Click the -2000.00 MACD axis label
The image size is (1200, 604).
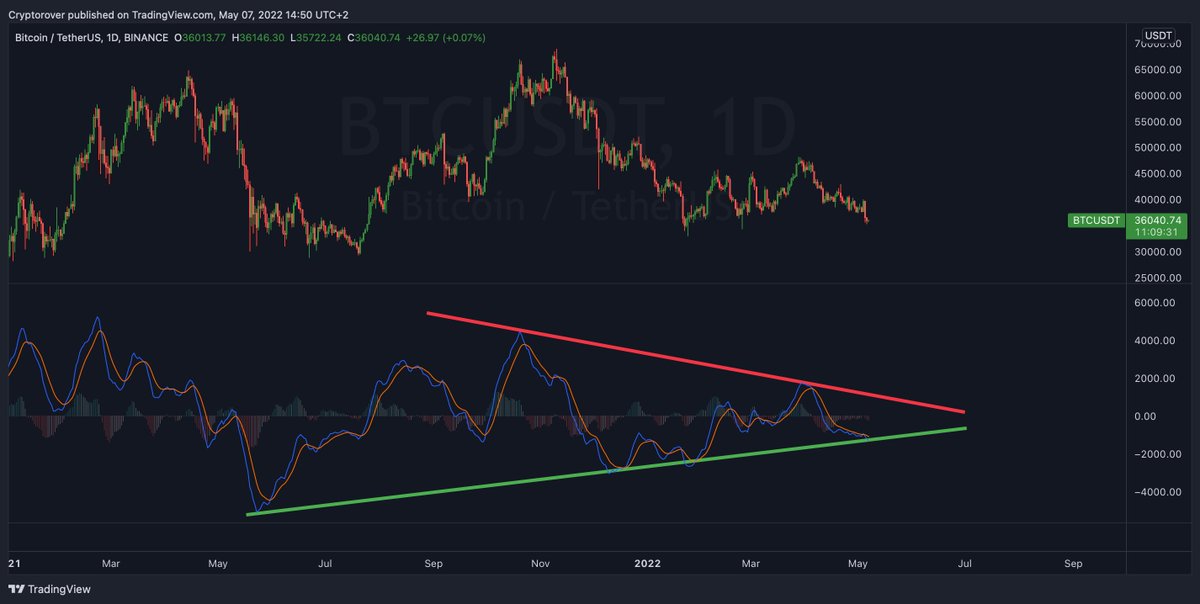[1158, 454]
